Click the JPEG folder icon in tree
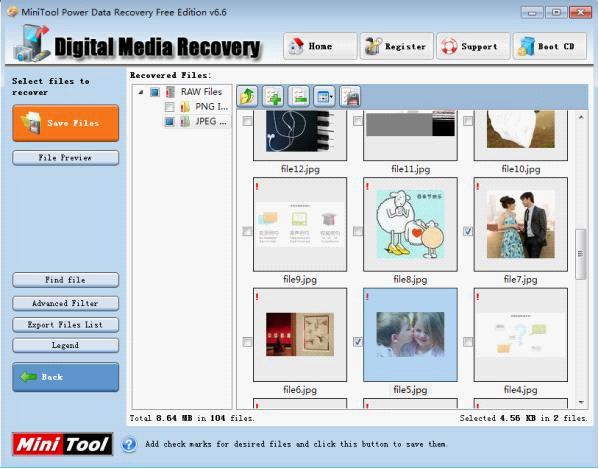The width and height of the screenshot is (599, 469). [185, 121]
